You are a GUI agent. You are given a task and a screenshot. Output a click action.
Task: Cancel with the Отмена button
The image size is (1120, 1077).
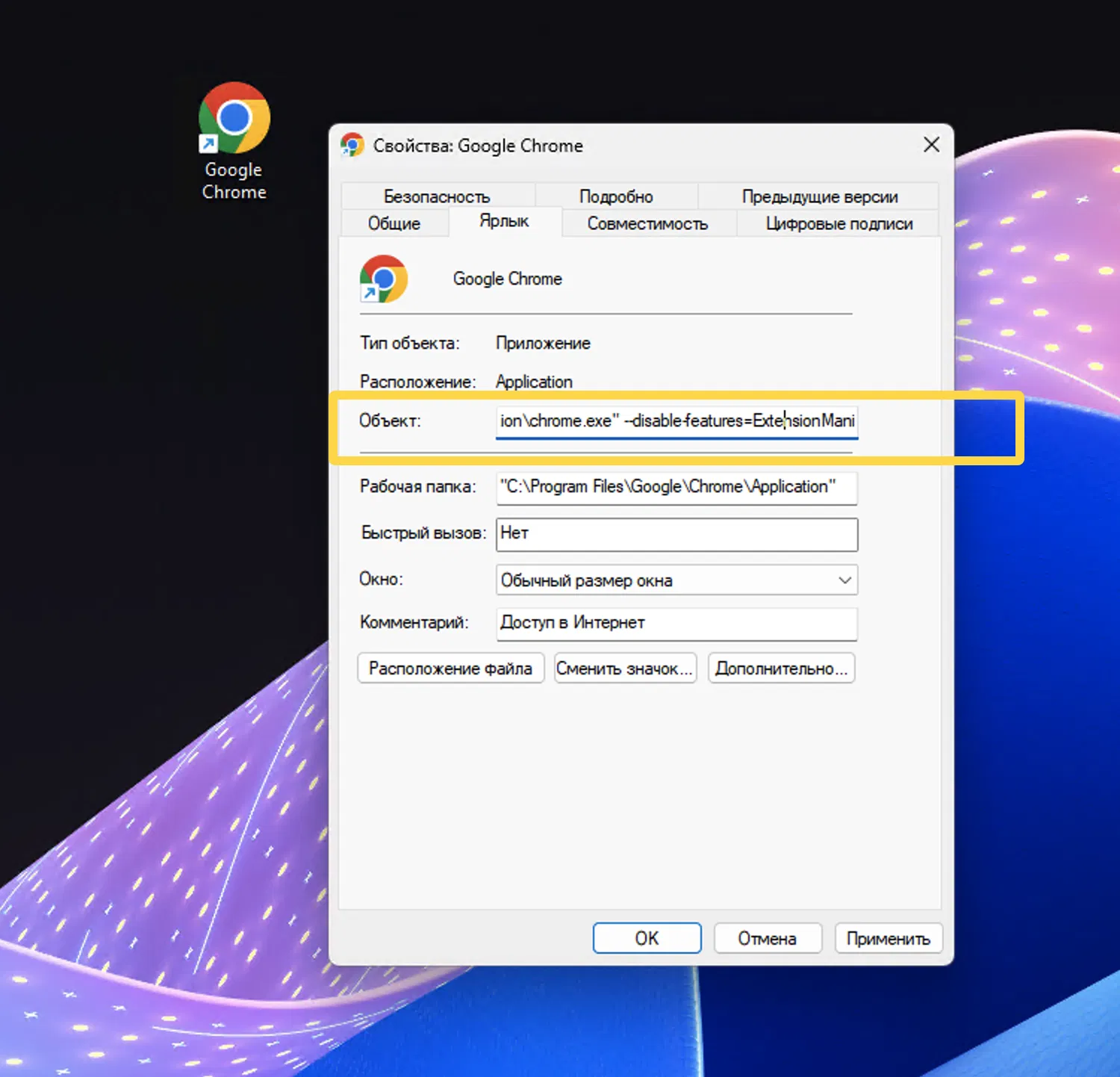(x=768, y=938)
